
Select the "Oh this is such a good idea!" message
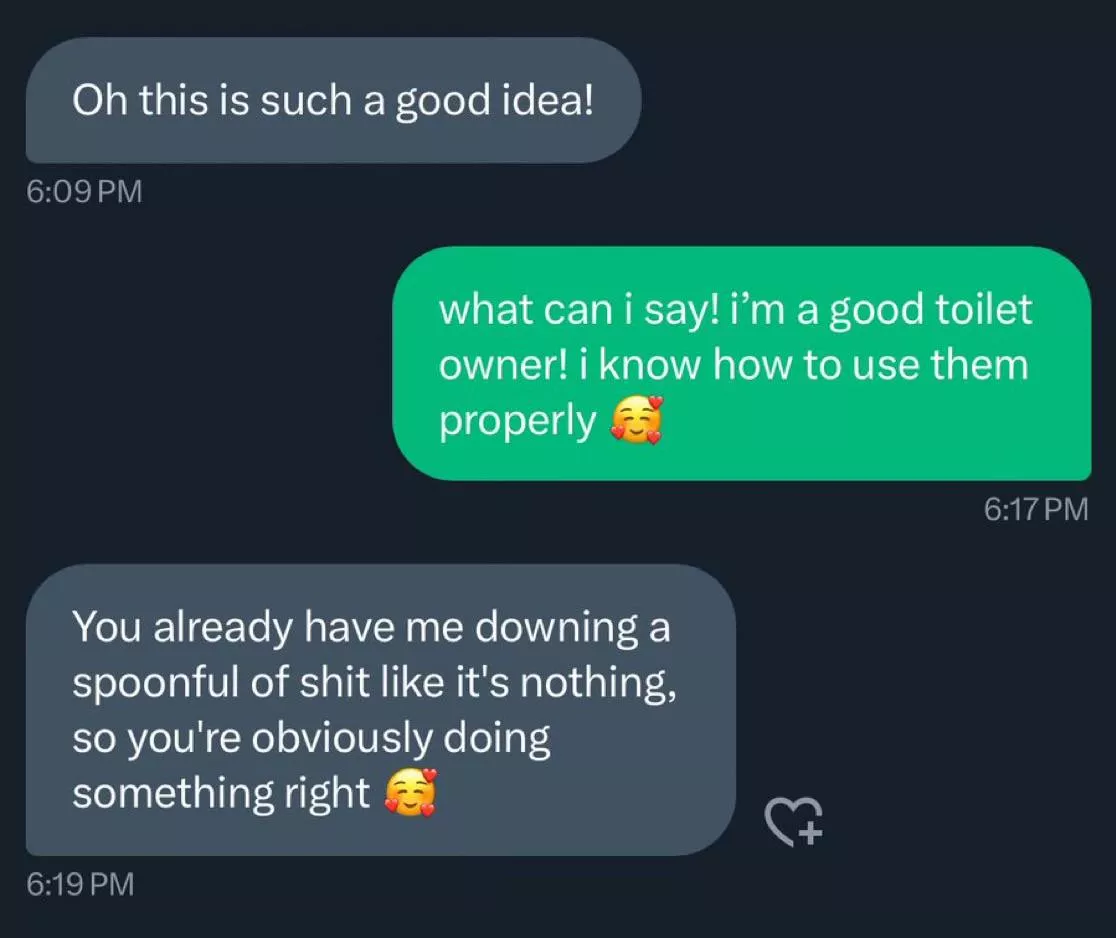332,101
